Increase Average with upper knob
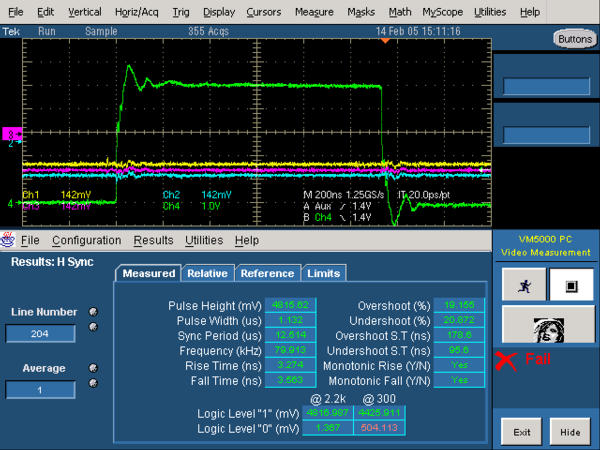This screenshot has height=450, width=600. tap(93, 368)
